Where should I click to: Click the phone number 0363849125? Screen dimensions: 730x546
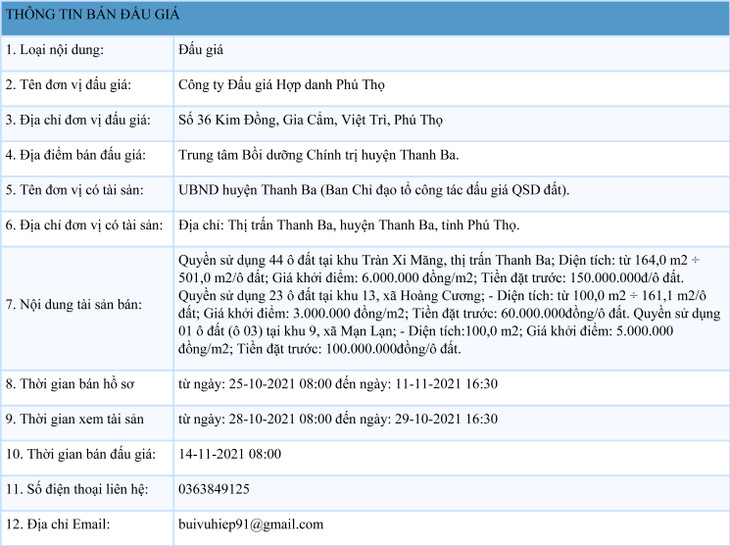214,488
